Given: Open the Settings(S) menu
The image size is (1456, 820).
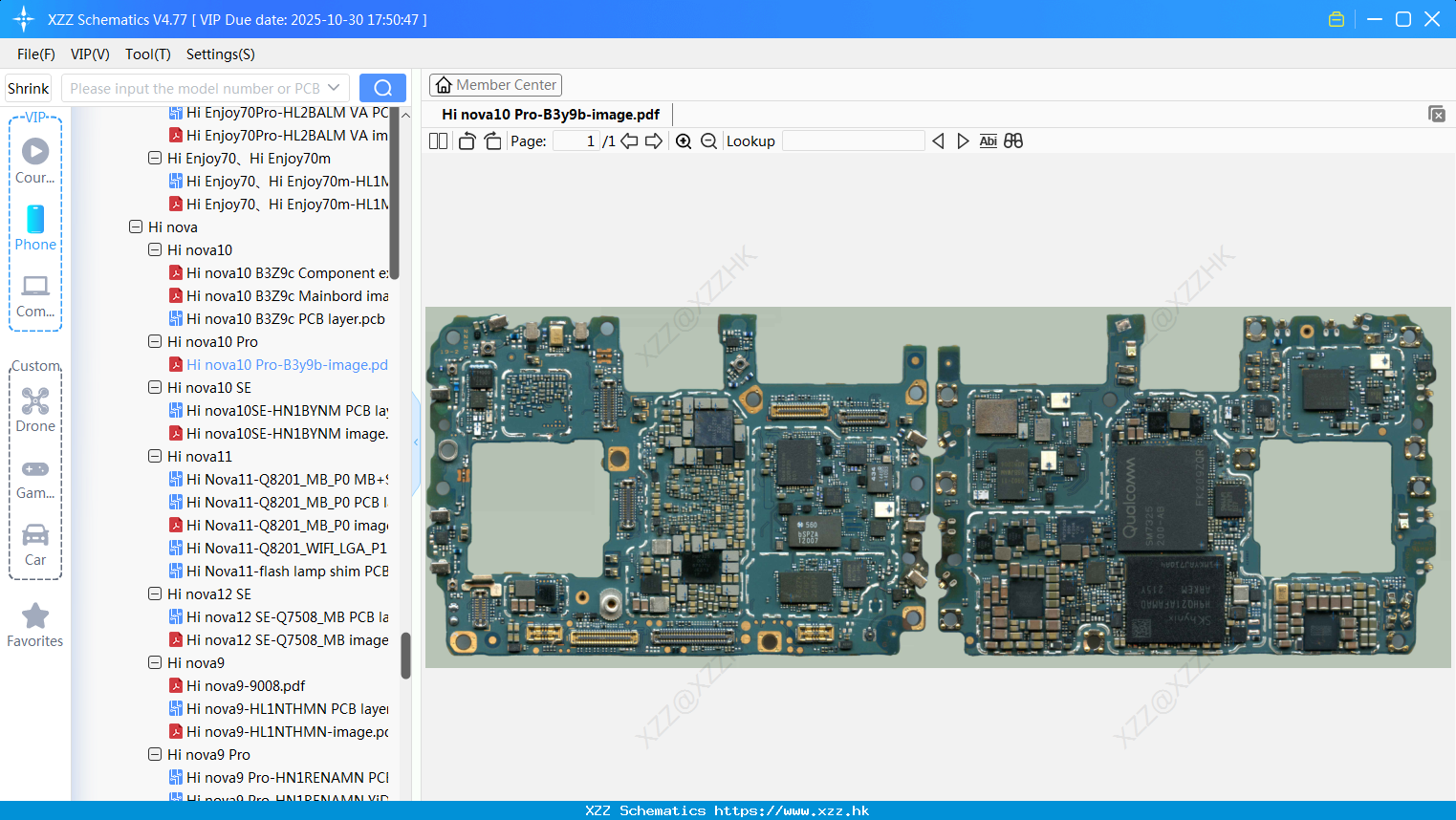Looking at the screenshot, I should pyautogui.click(x=221, y=54).
